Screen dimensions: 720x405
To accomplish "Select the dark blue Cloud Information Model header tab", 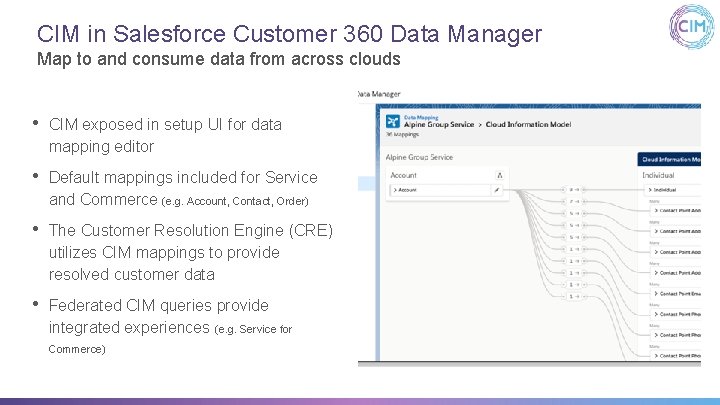I will (669, 159).
